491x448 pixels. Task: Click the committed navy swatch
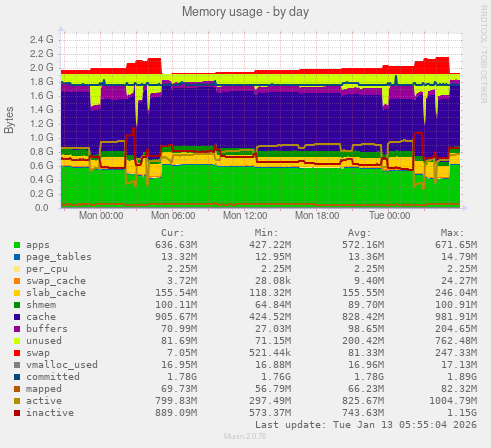(x=17, y=377)
